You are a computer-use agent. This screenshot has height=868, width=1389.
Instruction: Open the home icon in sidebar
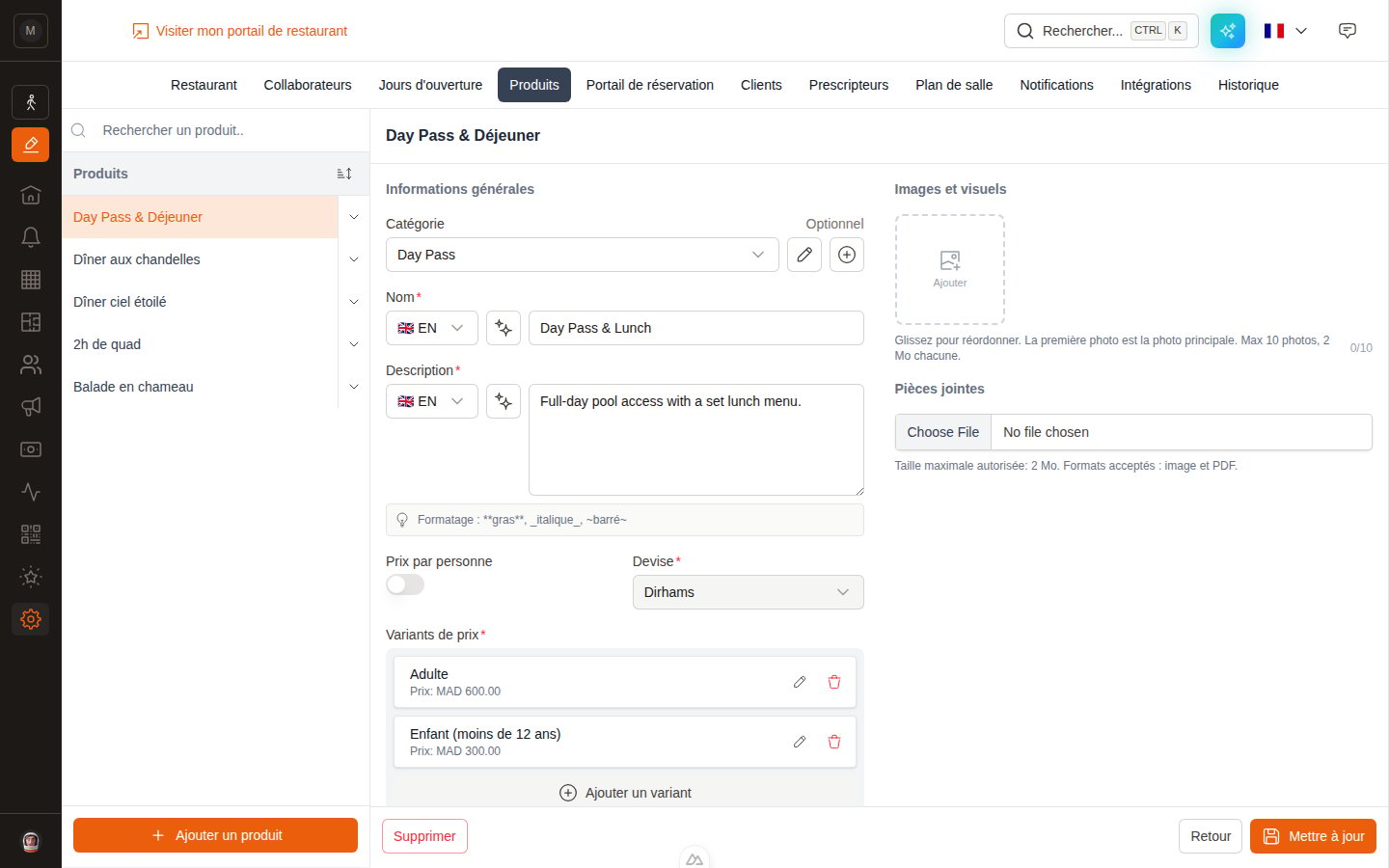point(31,195)
